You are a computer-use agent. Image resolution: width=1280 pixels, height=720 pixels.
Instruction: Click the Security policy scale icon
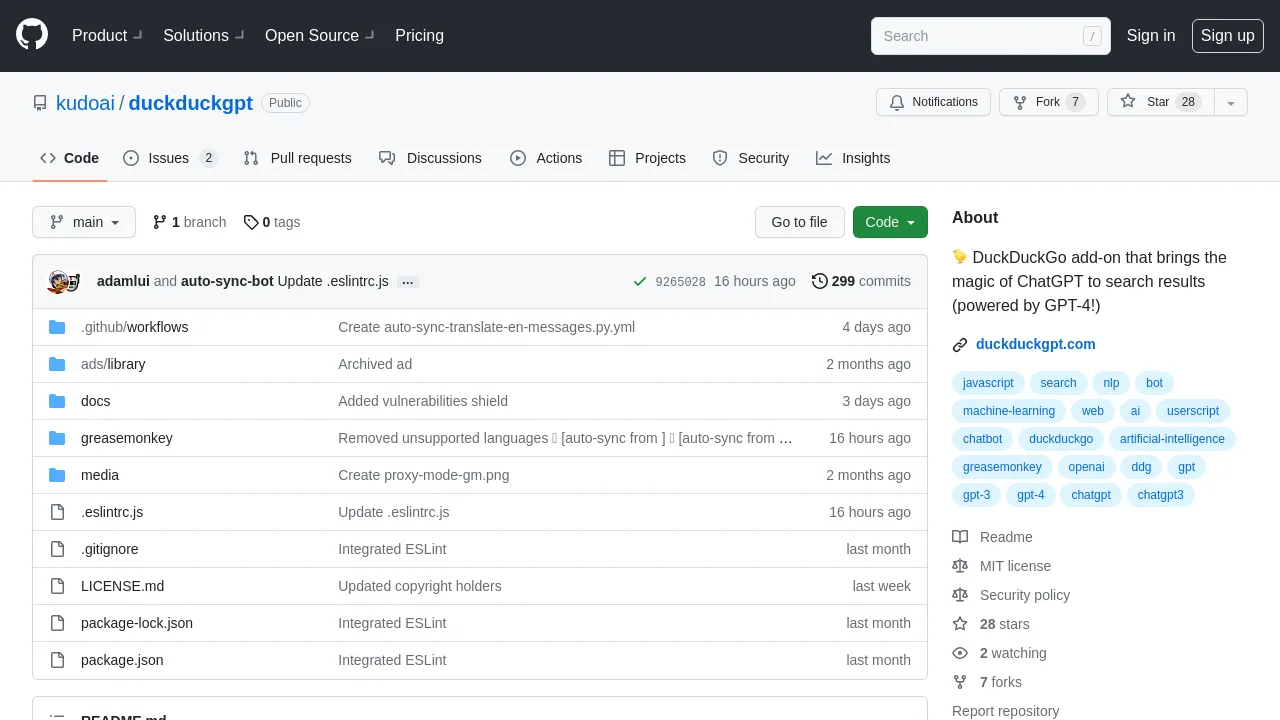pos(960,595)
